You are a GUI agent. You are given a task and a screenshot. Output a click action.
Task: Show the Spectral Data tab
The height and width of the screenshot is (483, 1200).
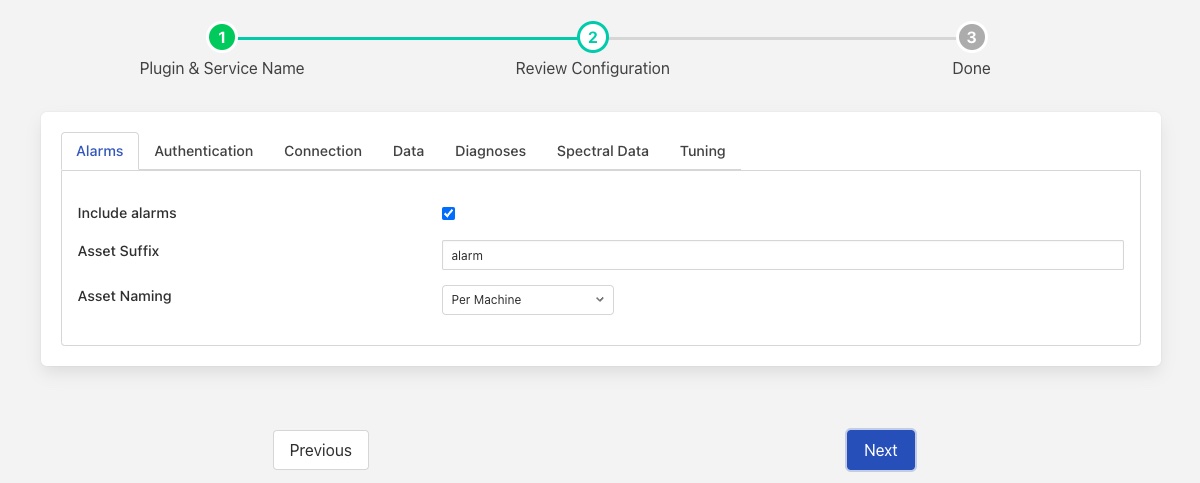pos(603,151)
